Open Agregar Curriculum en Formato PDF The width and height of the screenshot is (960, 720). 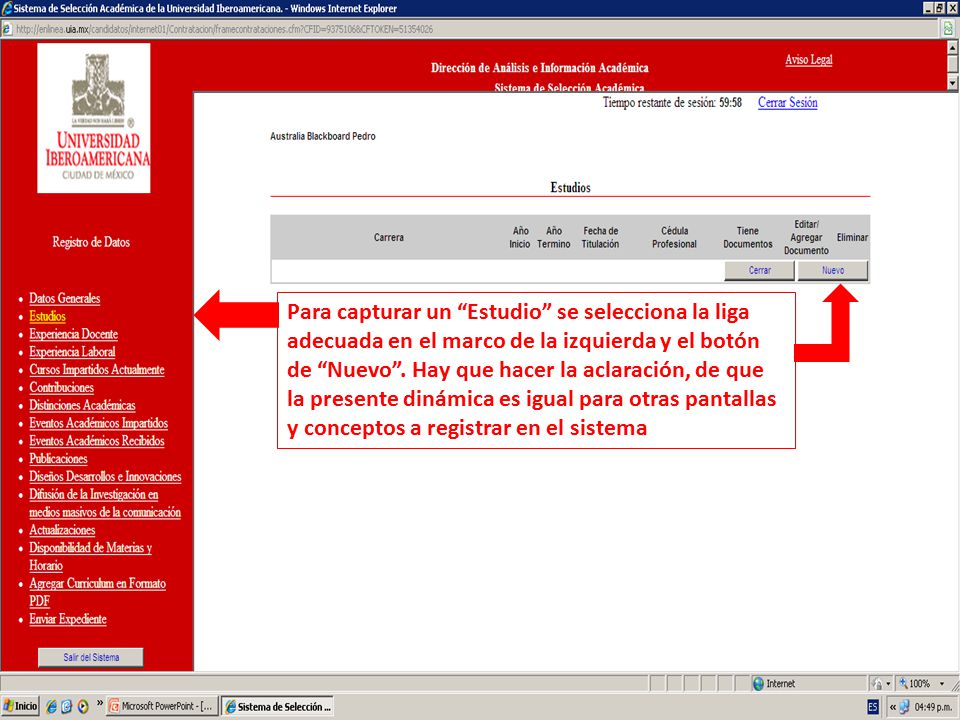coord(97,591)
